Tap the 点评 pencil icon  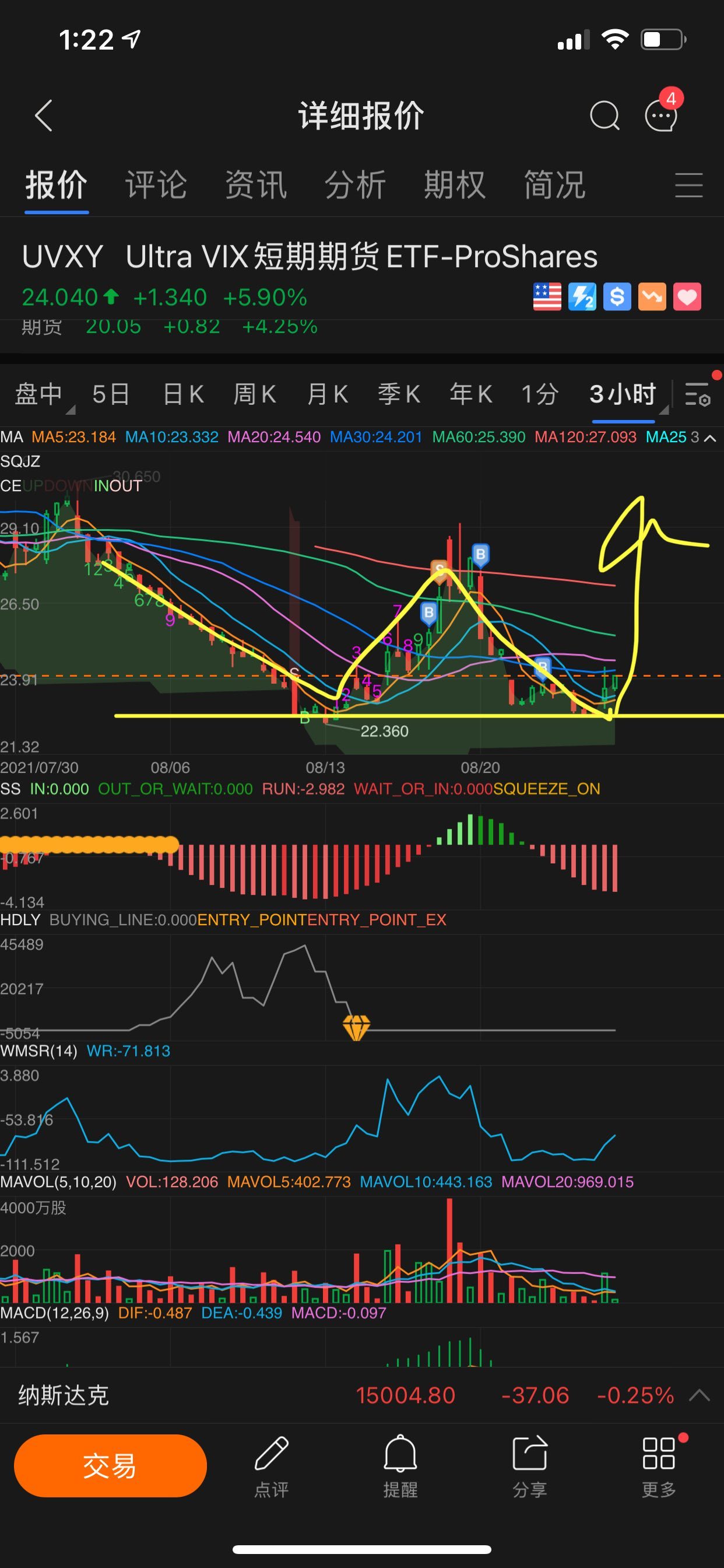(271, 1467)
